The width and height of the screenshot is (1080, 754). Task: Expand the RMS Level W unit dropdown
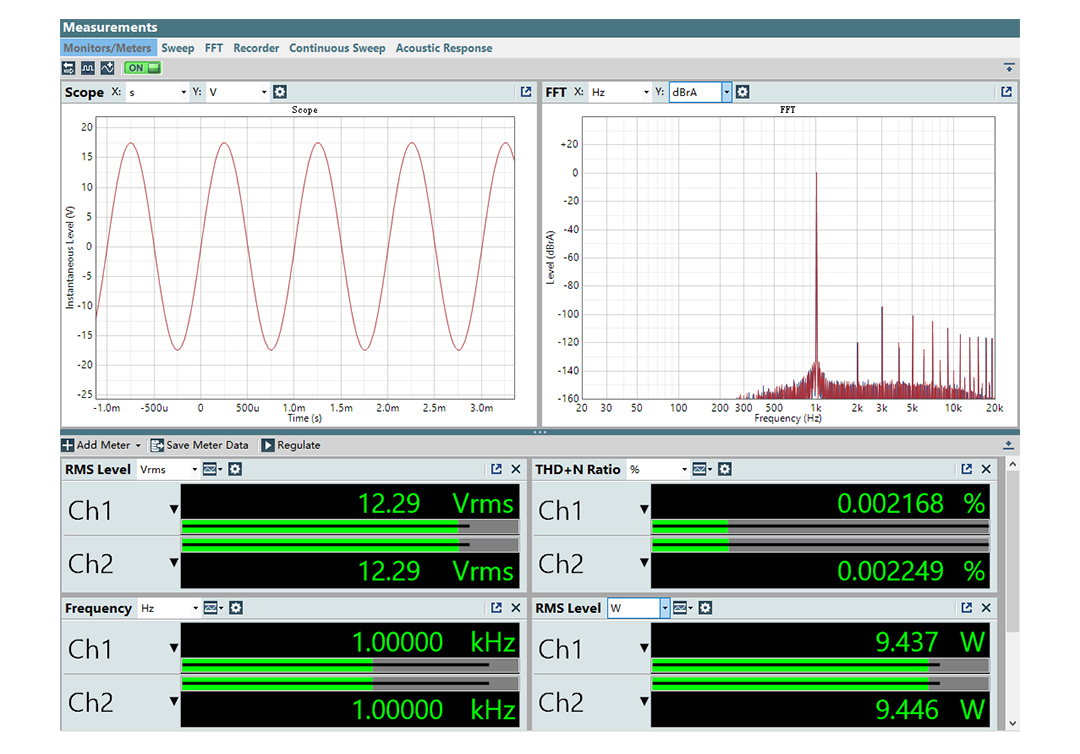pyautogui.click(x=664, y=608)
